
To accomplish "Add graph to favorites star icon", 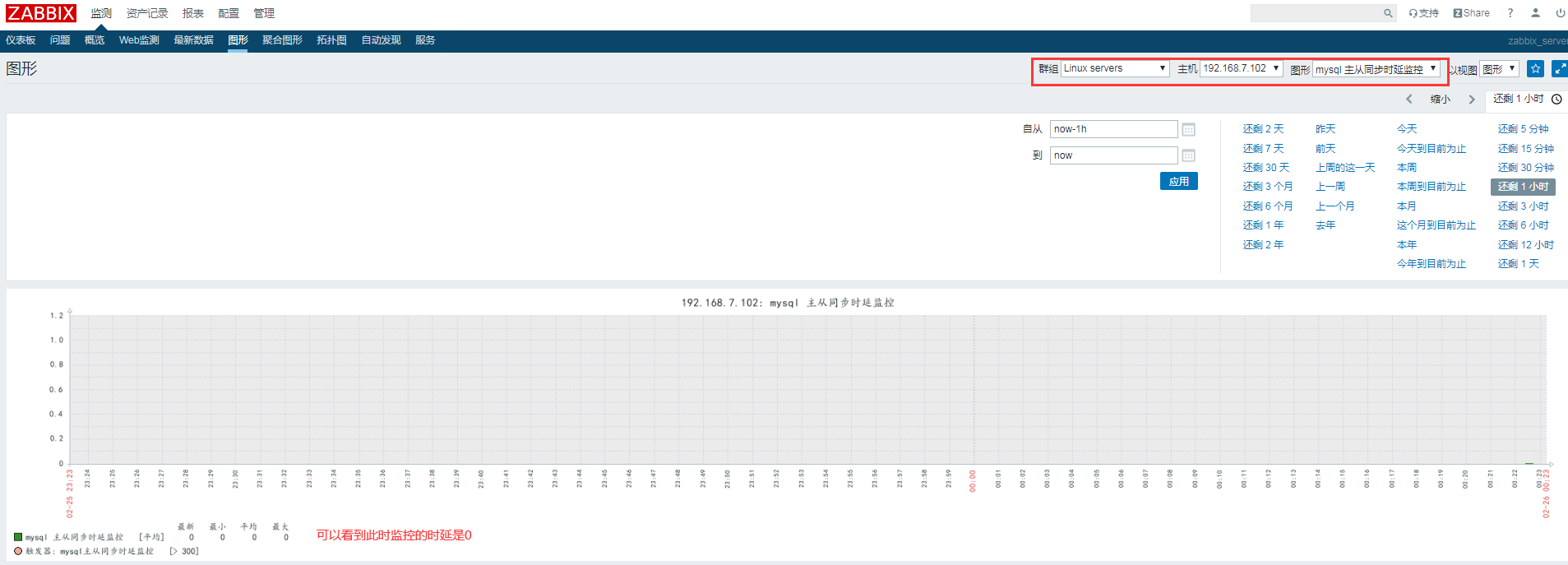I will pos(1535,69).
